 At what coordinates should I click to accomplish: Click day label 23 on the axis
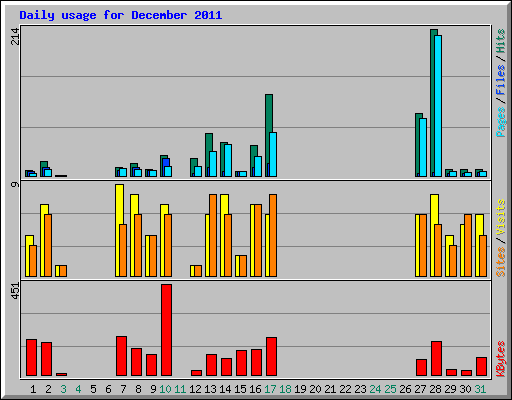[360, 389]
